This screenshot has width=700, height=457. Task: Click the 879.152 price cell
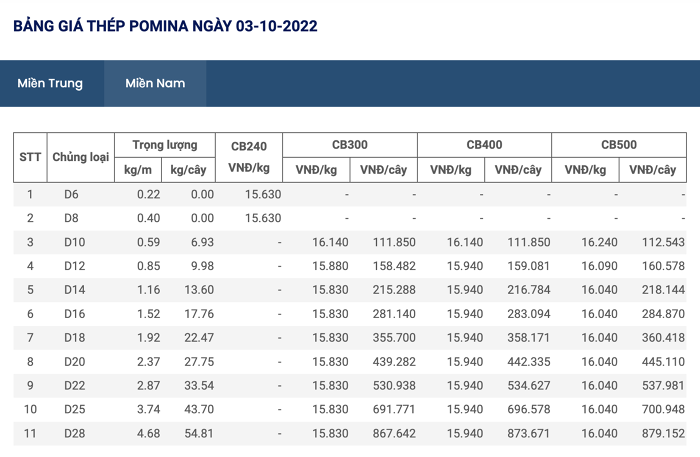[x=663, y=433]
